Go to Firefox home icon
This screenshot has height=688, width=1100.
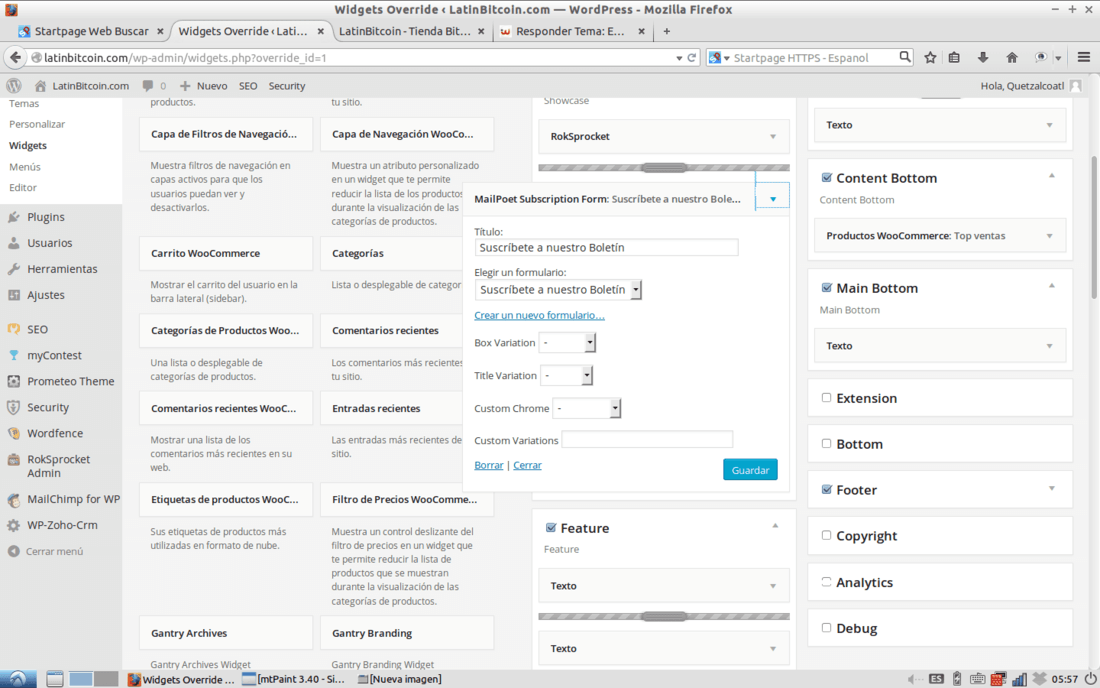1012,58
